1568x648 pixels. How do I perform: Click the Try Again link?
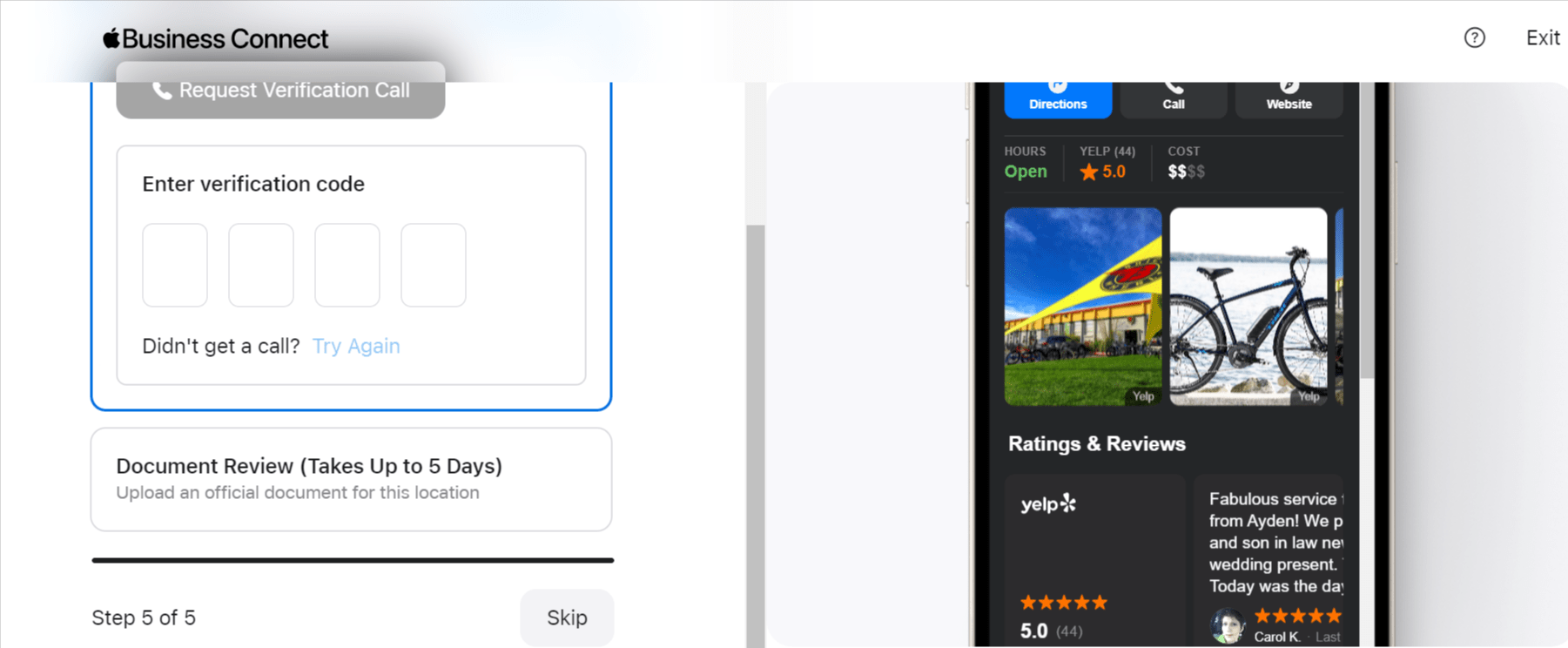(x=356, y=346)
